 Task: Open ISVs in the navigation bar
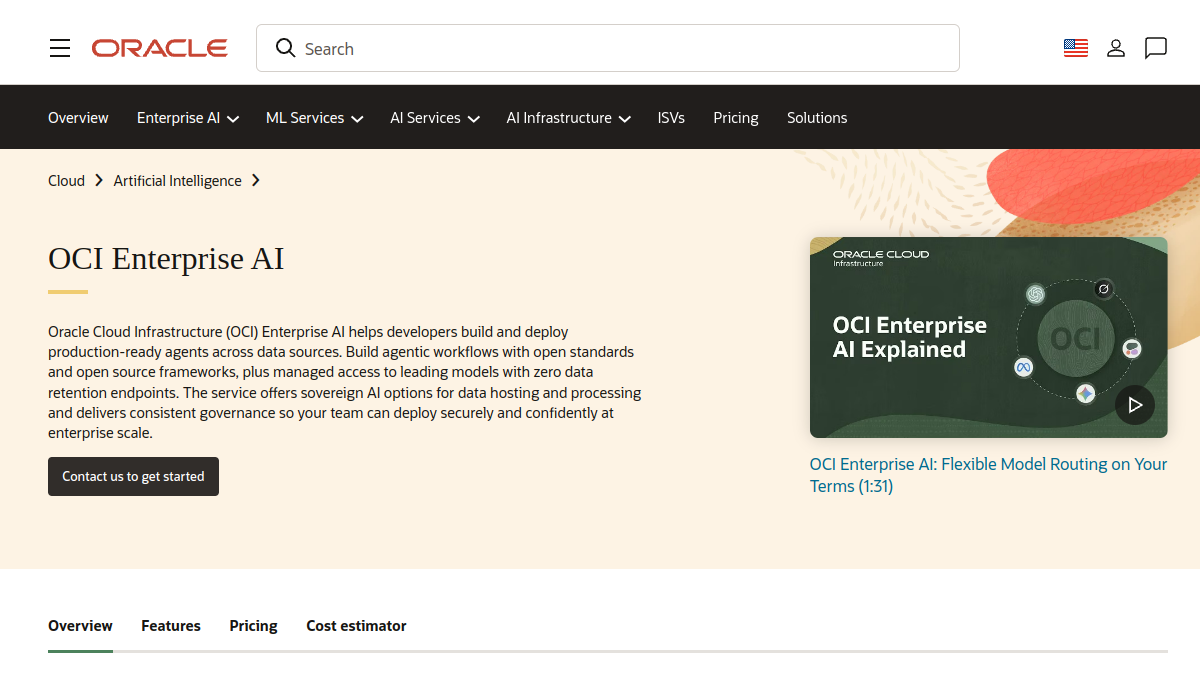click(x=671, y=118)
